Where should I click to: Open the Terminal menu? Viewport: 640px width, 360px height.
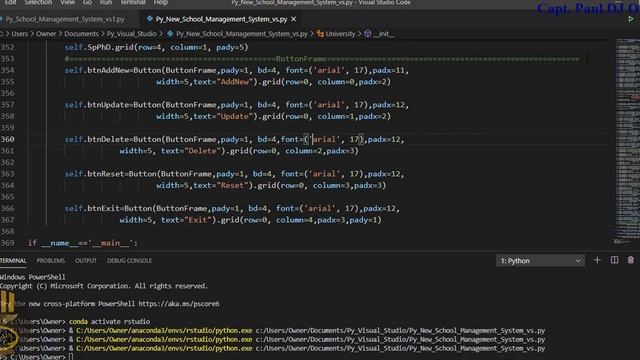(x=133, y=2)
